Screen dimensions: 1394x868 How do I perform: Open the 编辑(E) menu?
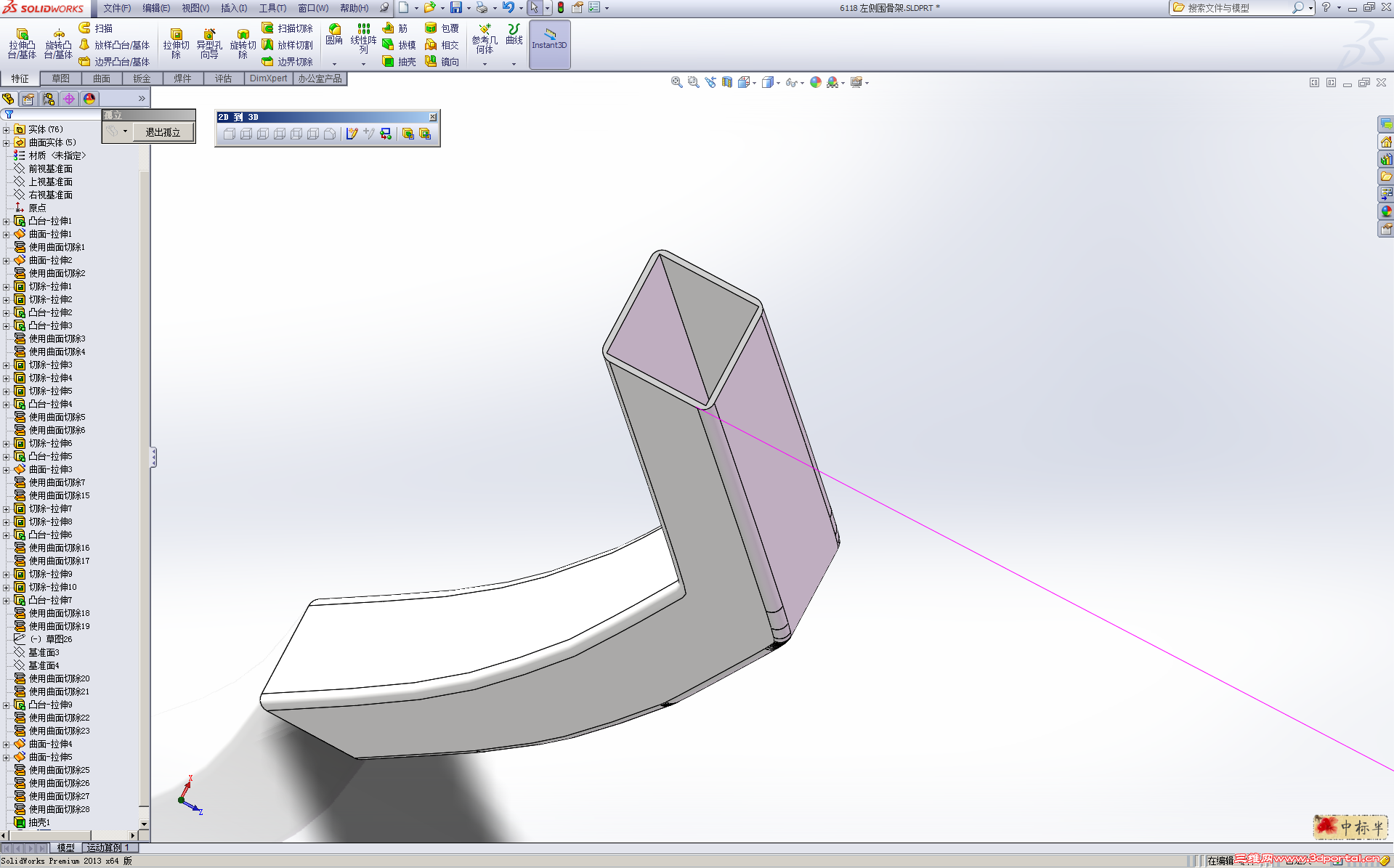point(156,8)
